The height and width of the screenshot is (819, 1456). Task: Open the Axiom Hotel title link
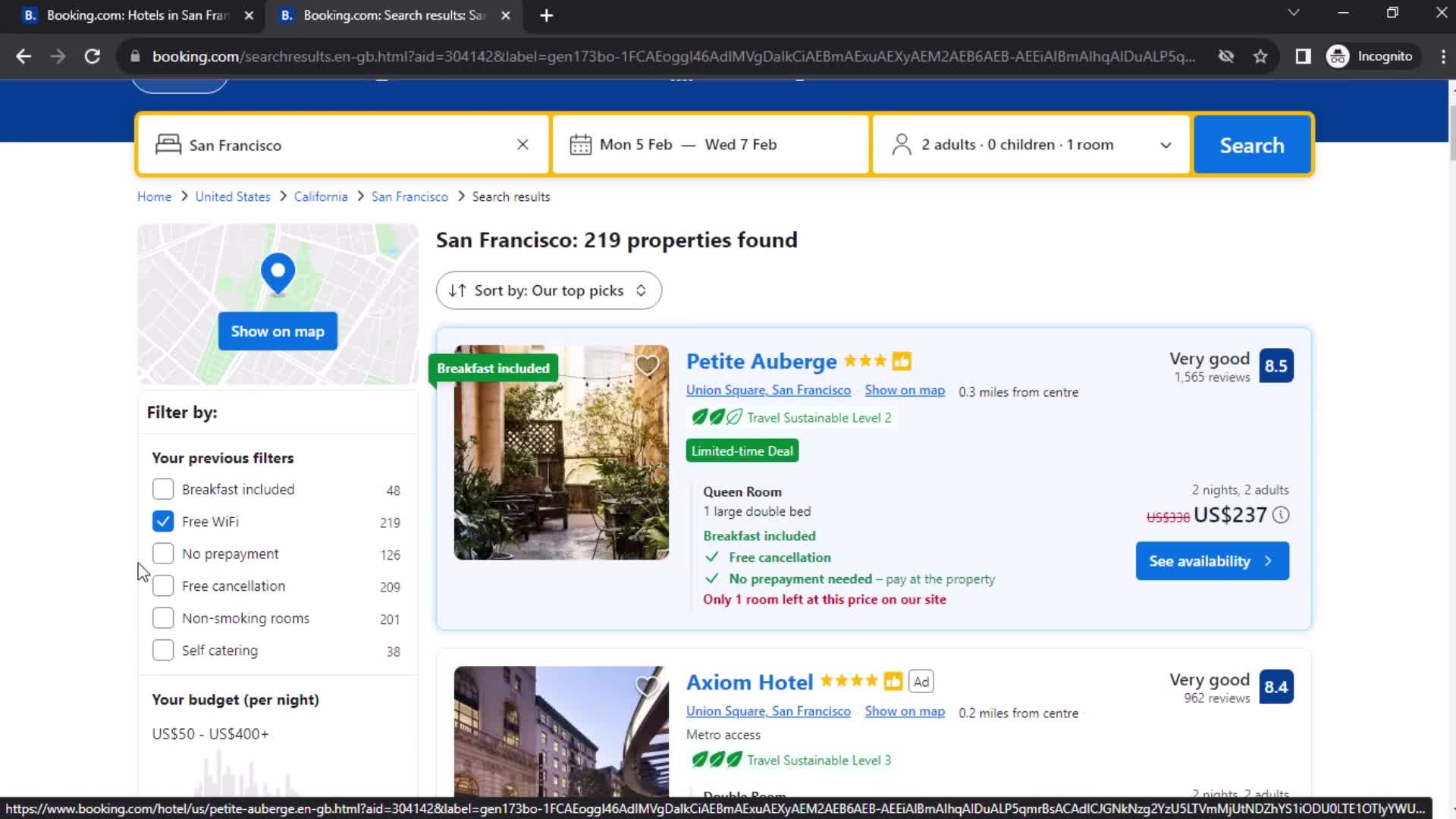coord(749,682)
